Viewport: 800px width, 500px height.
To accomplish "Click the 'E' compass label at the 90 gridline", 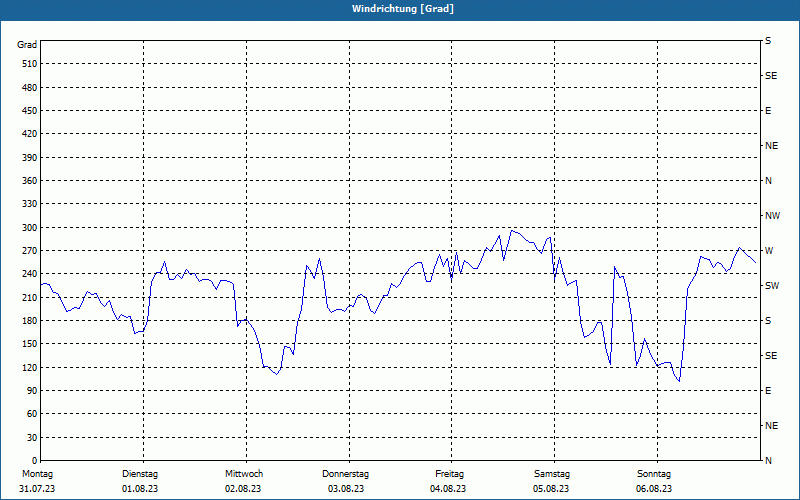I will click(x=768, y=390).
